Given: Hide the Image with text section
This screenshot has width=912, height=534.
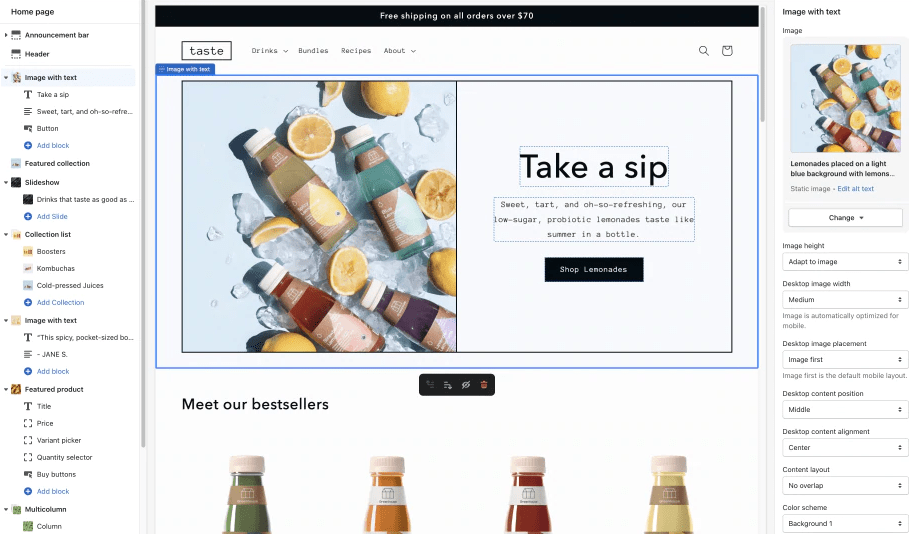Looking at the screenshot, I should coord(466,384).
